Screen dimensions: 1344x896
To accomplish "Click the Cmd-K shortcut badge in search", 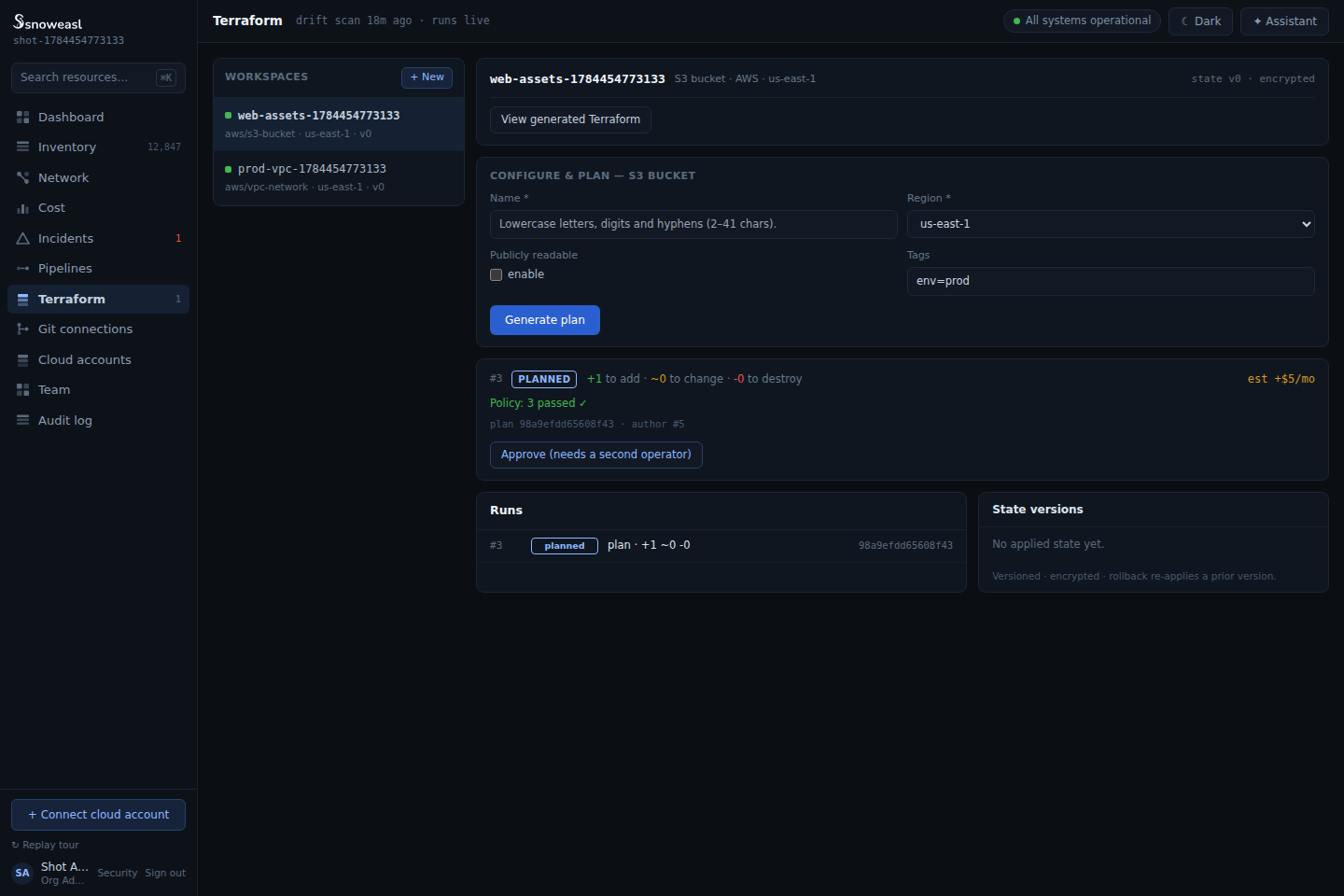I will click(x=166, y=77).
